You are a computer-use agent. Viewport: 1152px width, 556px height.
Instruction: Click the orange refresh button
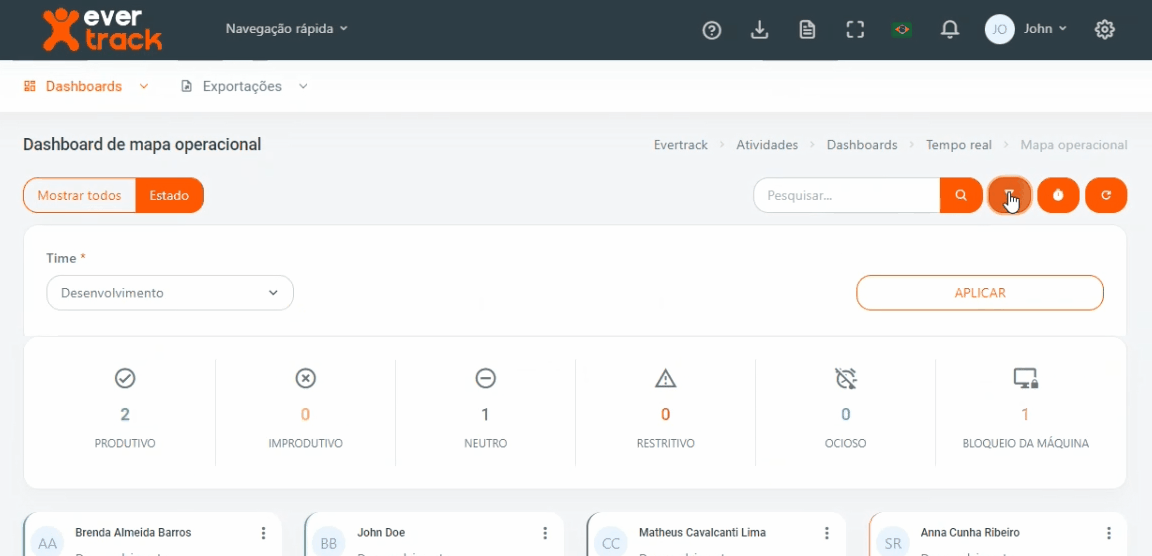pos(1106,195)
